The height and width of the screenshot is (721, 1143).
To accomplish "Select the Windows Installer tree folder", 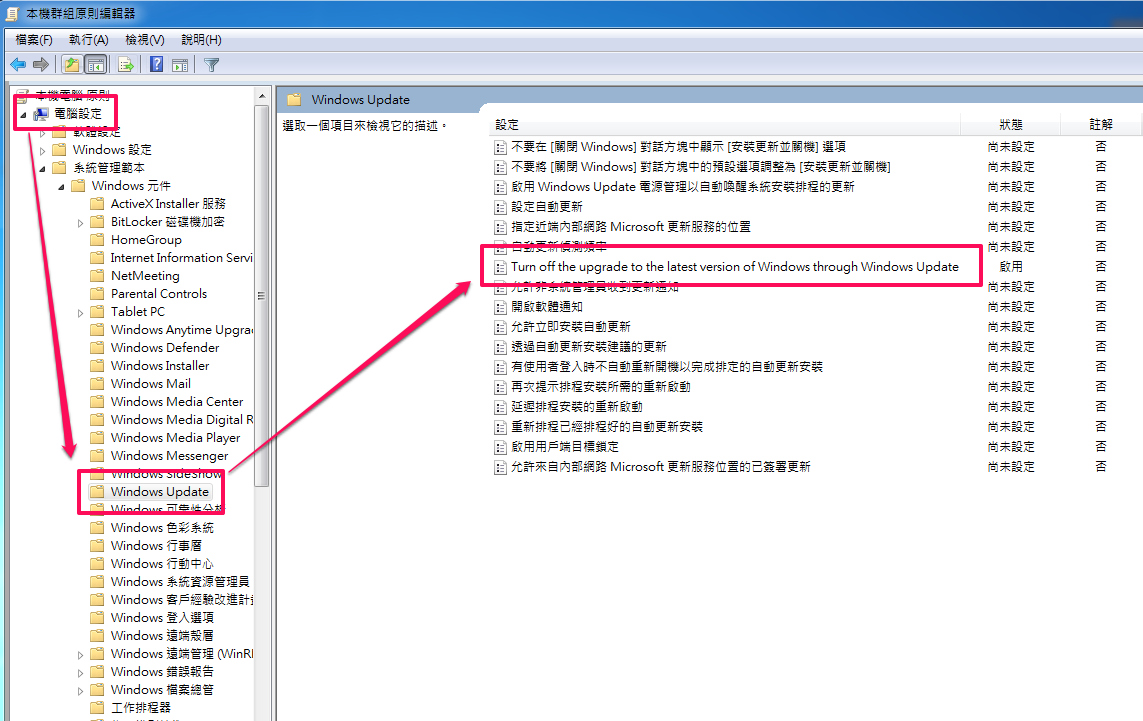I will [x=160, y=365].
